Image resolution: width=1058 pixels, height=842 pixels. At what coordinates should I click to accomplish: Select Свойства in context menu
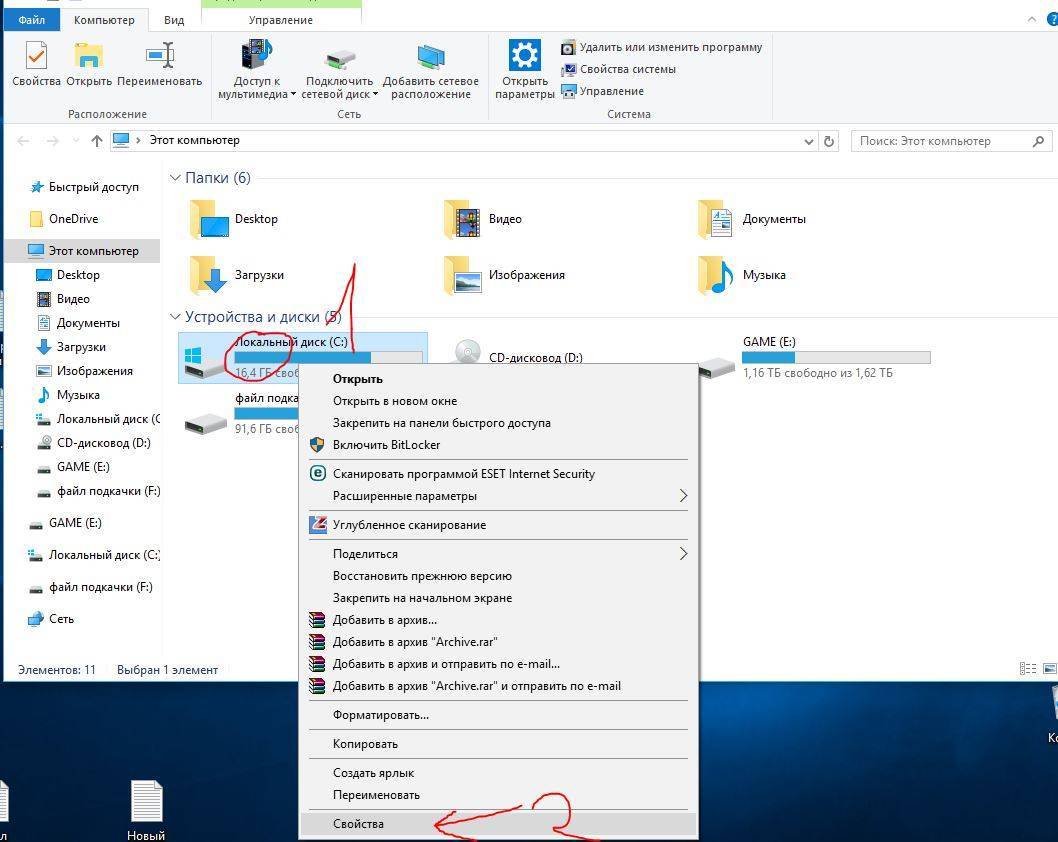358,824
